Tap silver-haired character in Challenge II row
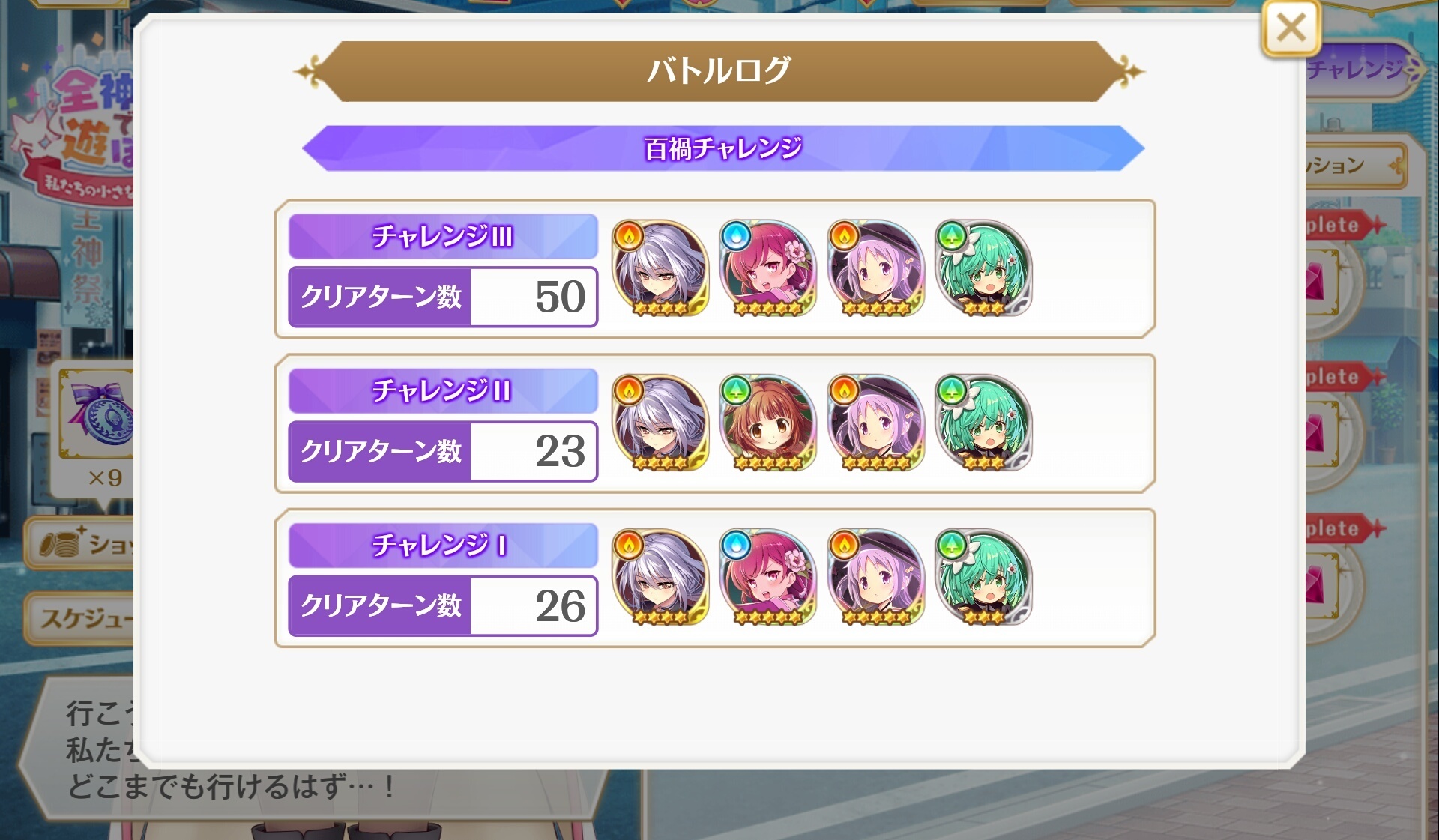 pyautogui.click(x=660, y=423)
